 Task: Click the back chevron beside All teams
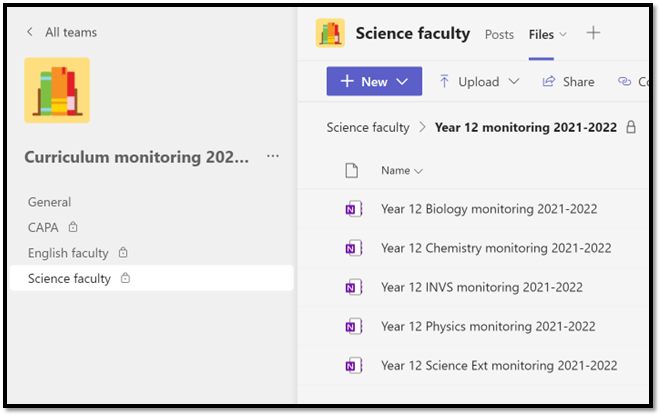[30, 32]
